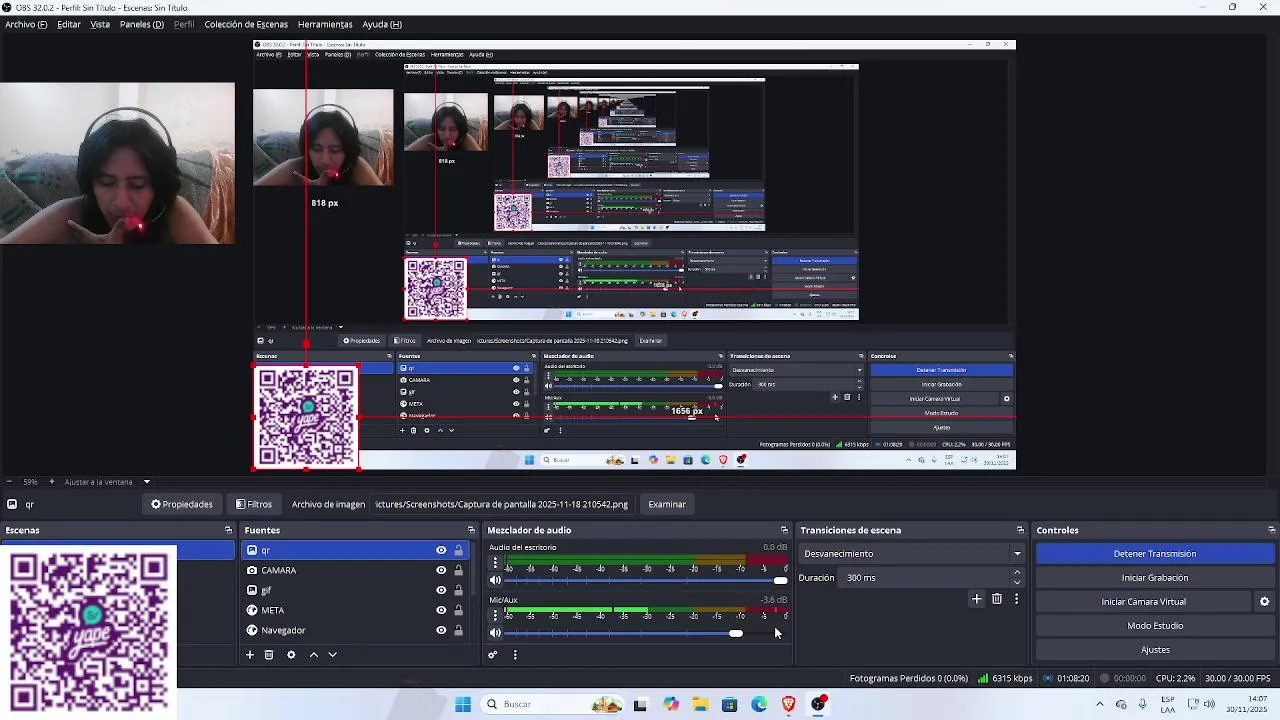Open the Colección de Escenas menu
1280x720 pixels.
246,24
